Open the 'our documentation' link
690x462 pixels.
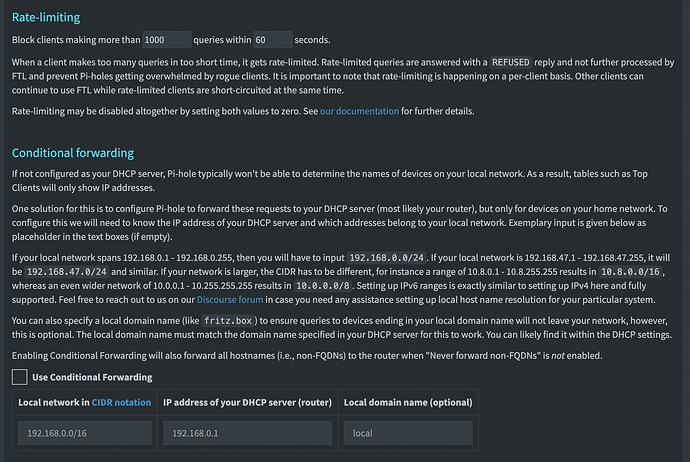(359, 110)
